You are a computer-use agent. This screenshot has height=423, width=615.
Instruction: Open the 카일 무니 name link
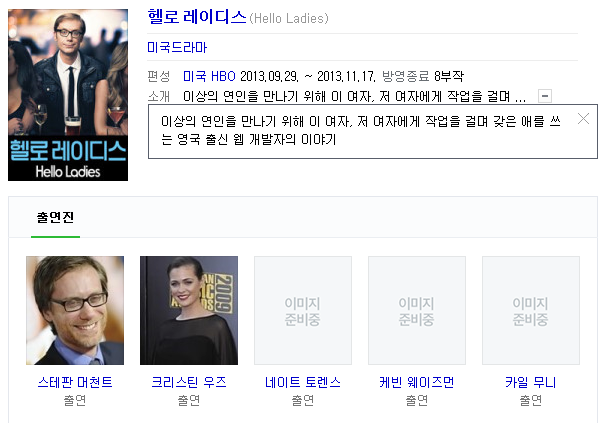[x=531, y=382]
